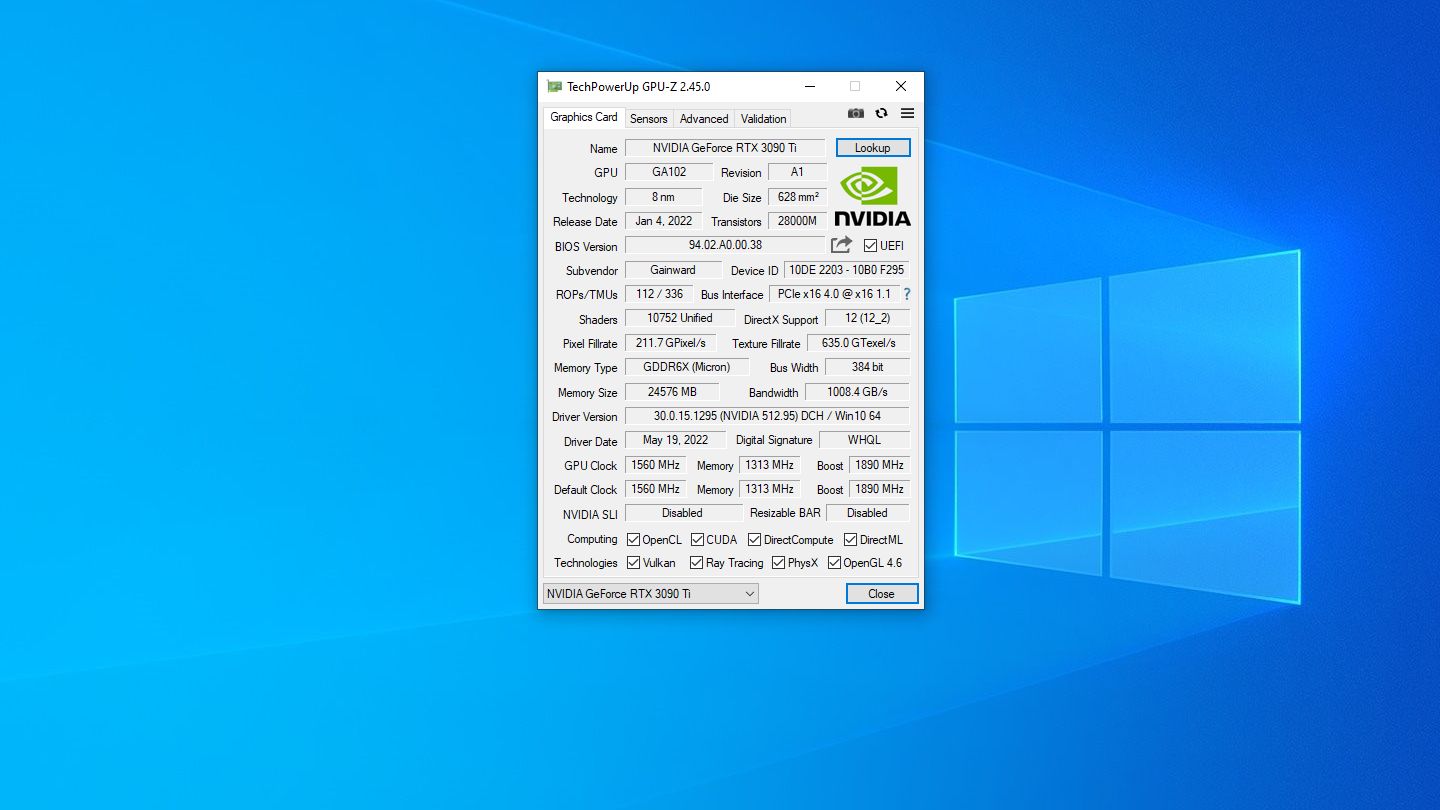Click the GPU Clock value 1560 MHz
The width and height of the screenshot is (1440, 810).
click(x=655, y=465)
